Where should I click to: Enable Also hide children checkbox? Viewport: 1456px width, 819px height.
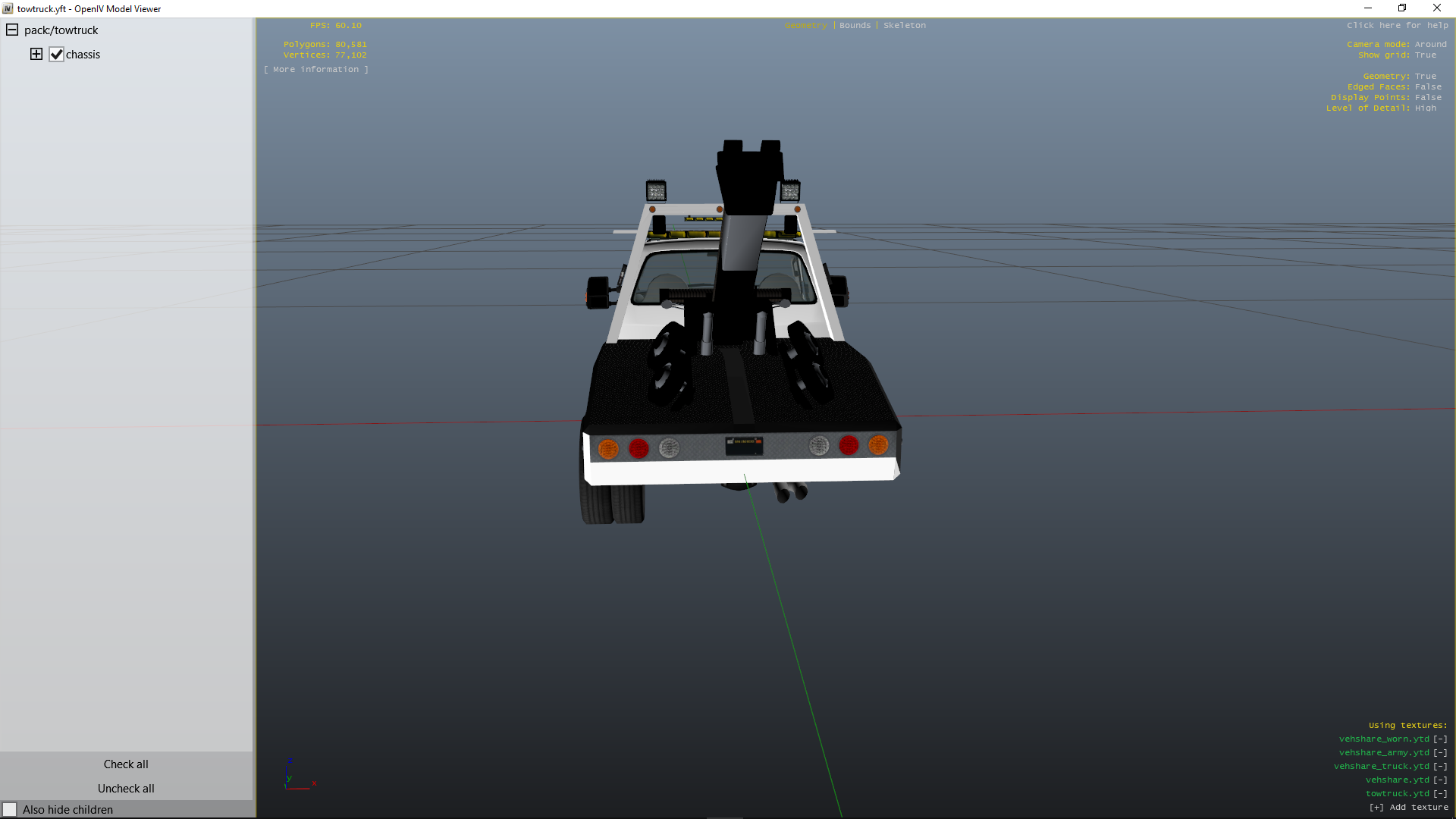pyautogui.click(x=10, y=809)
